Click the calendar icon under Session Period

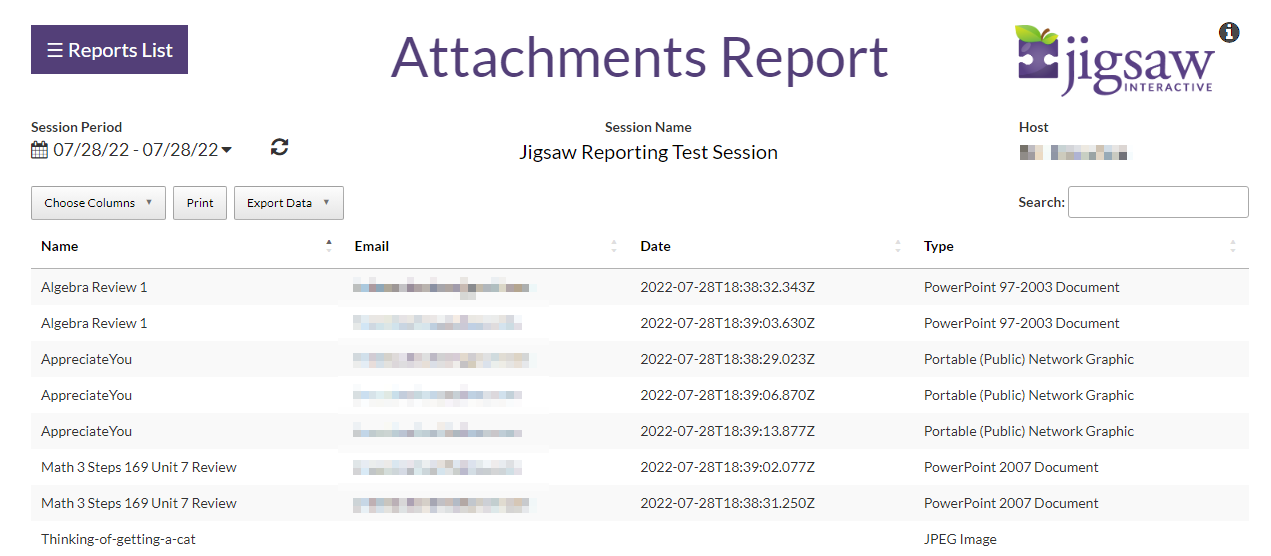point(39,150)
